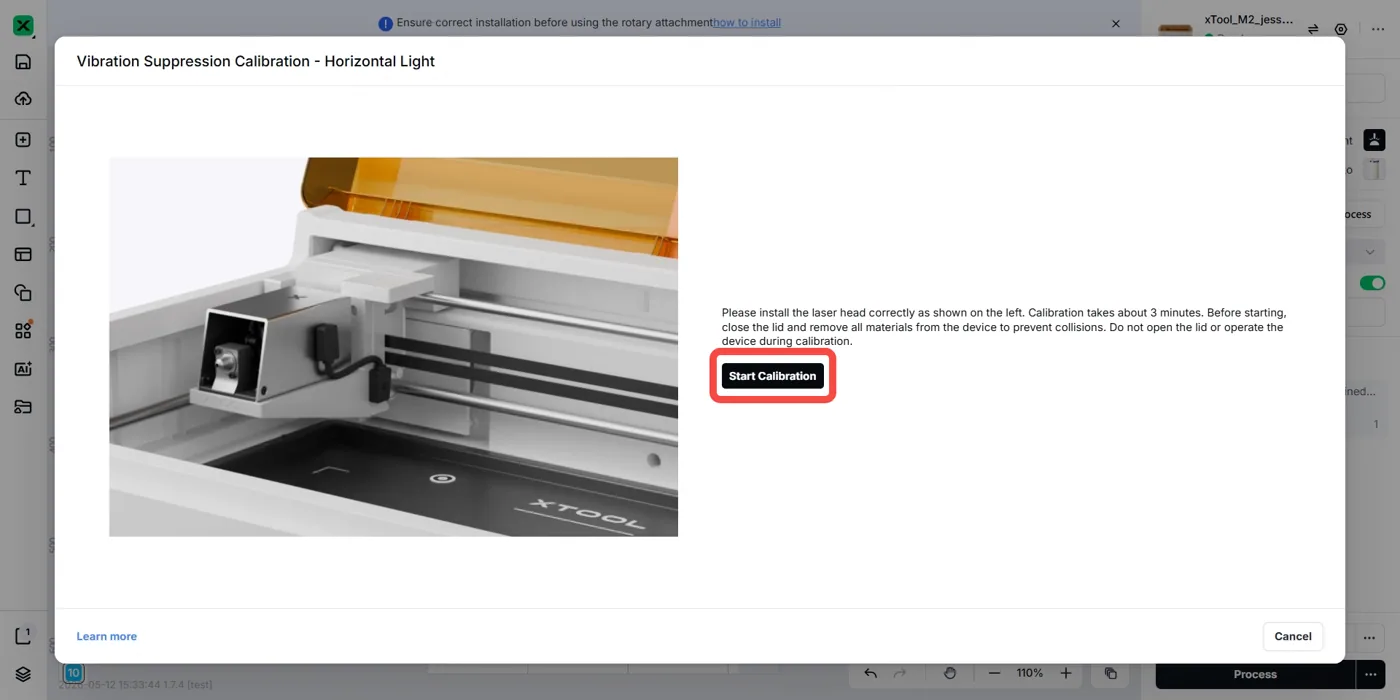The image size is (1400, 700).
Task: Dismiss the rotary attachment notice banner
Action: click(1116, 23)
